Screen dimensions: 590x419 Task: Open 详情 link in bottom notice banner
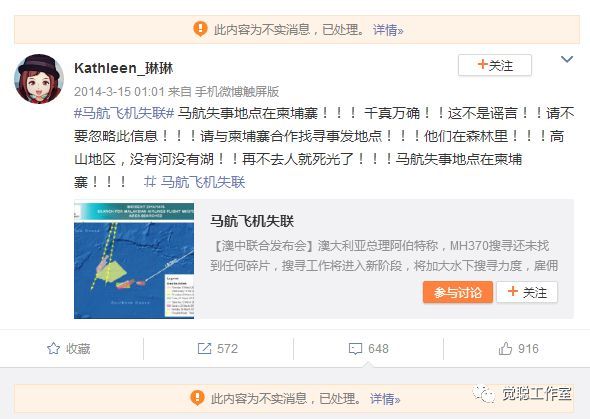pos(385,399)
